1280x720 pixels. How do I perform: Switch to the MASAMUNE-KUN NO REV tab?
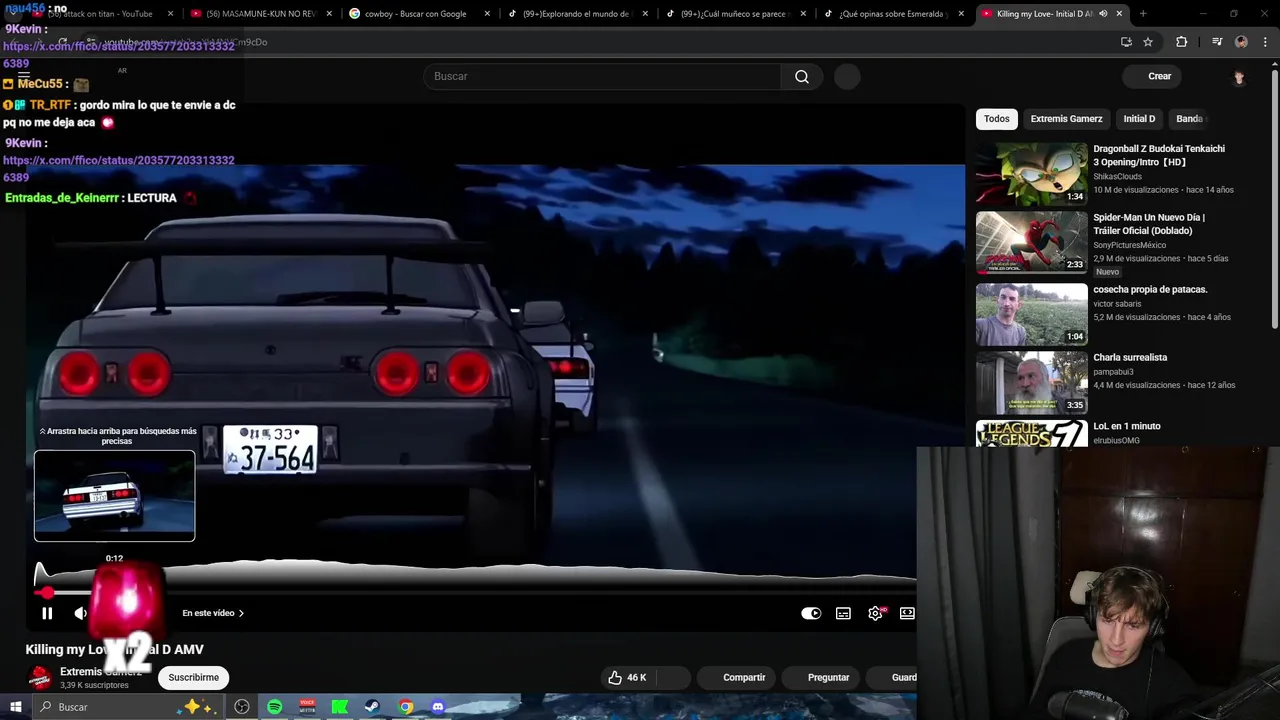point(255,14)
